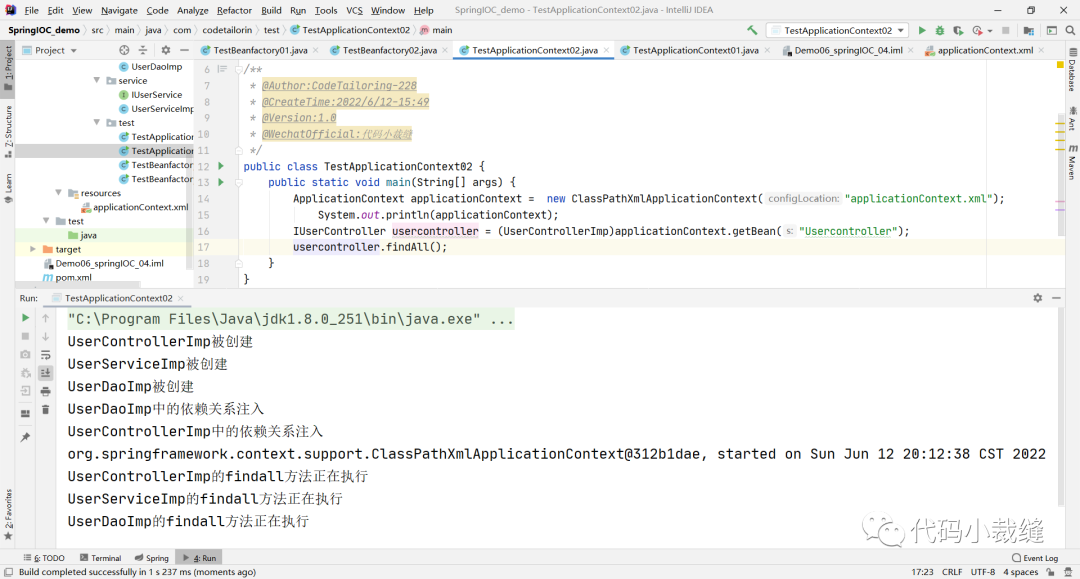Toggle the Favorites side tool window

click(8, 514)
